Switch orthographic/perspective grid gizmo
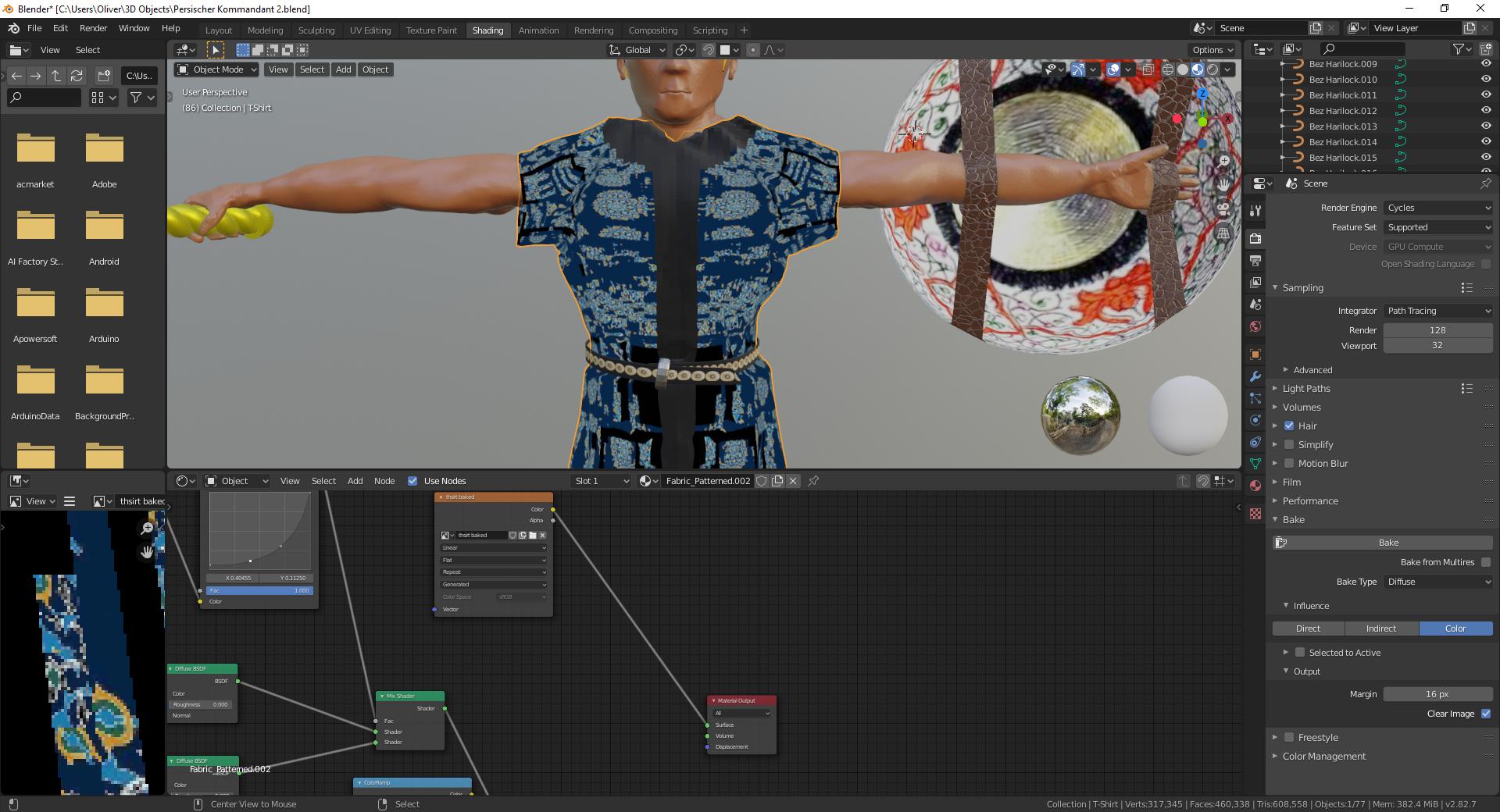This screenshot has width=1500, height=812. coord(1223,233)
